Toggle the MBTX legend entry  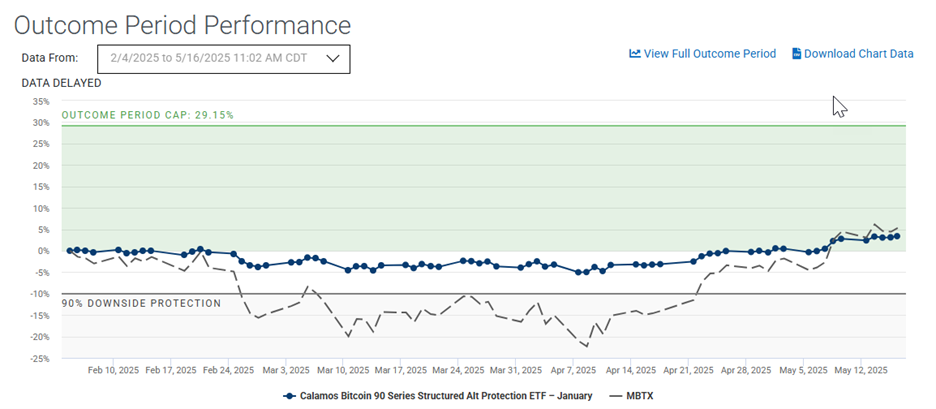(633, 396)
